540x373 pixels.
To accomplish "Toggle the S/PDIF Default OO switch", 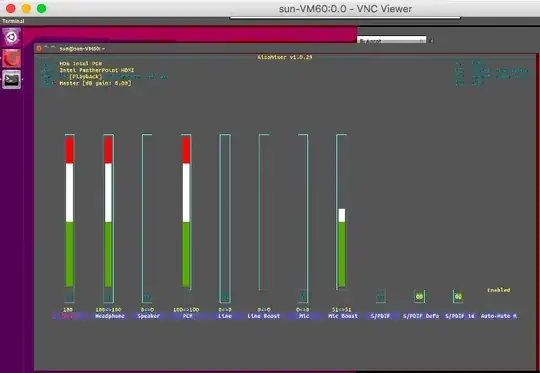I will pyautogui.click(x=419, y=297).
